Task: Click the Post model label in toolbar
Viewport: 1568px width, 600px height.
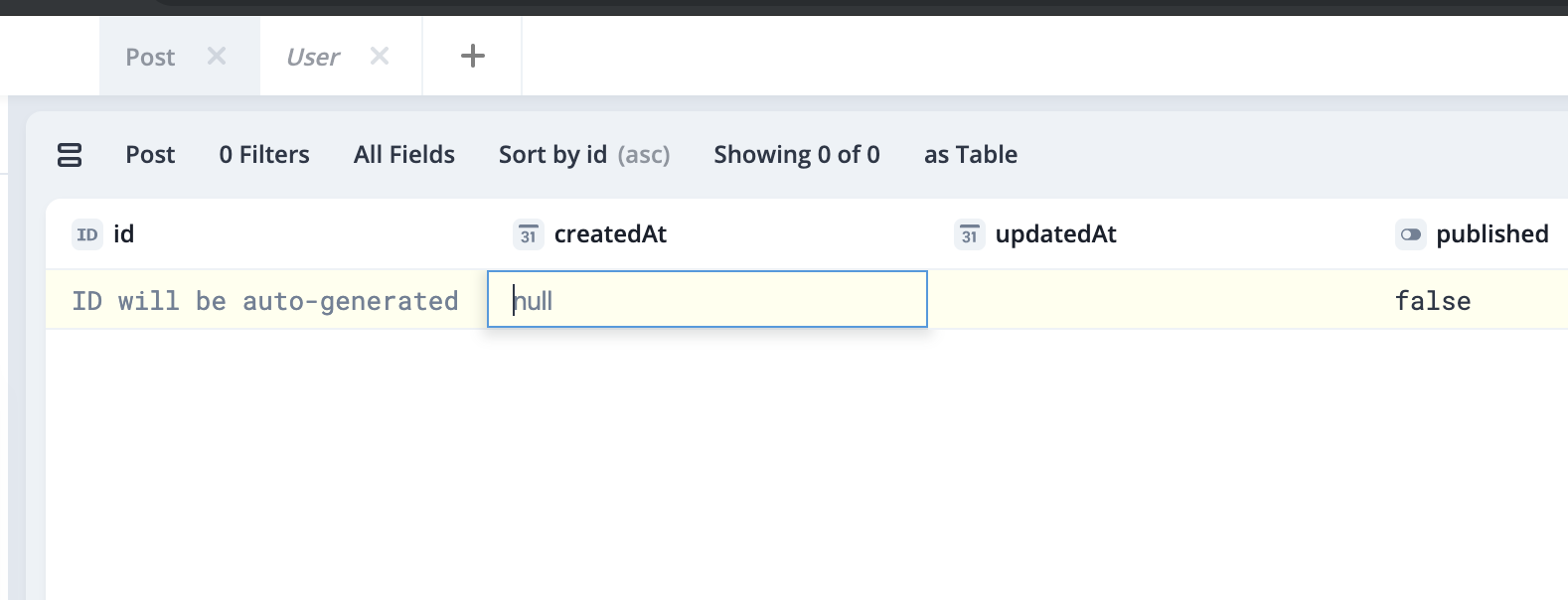Action: coord(149,155)
